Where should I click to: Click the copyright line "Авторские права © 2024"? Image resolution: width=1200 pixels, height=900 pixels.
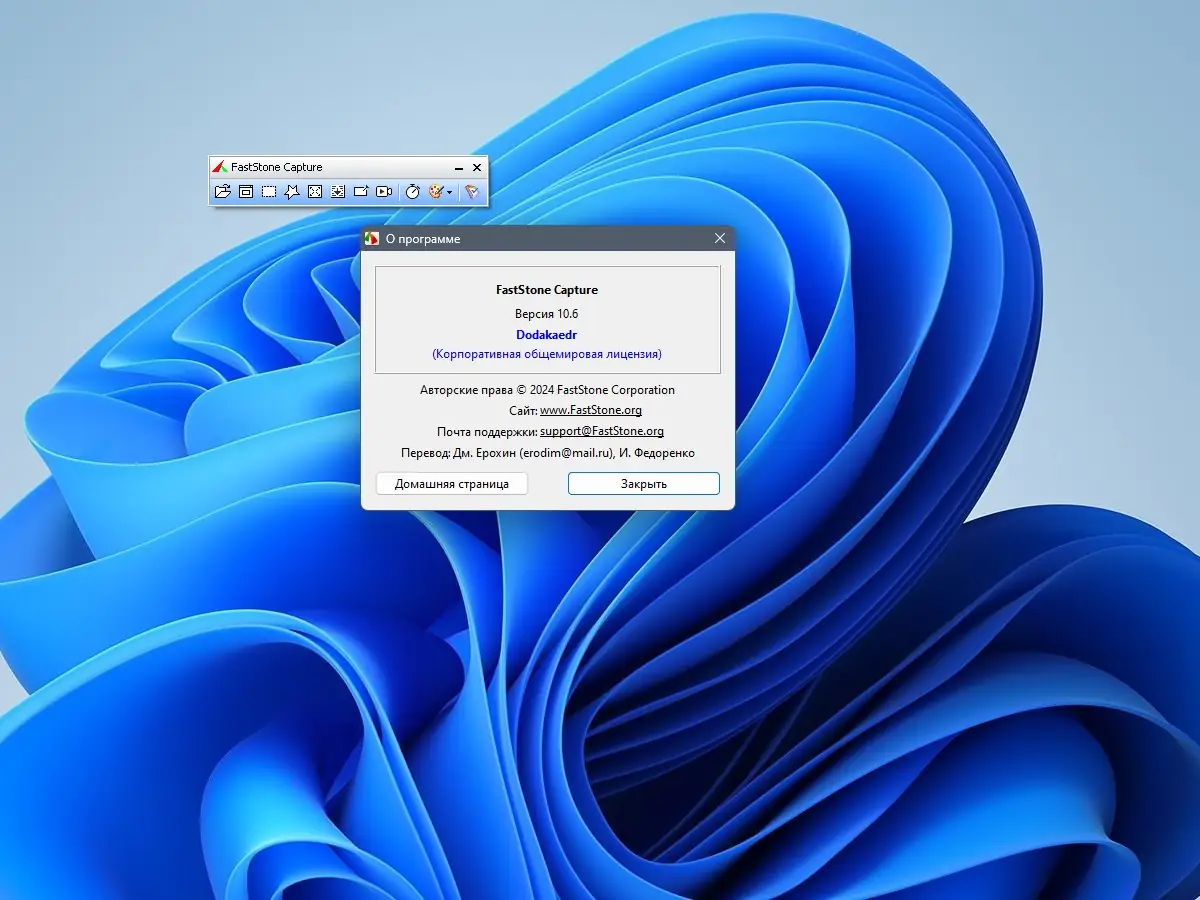pos(547,390)
